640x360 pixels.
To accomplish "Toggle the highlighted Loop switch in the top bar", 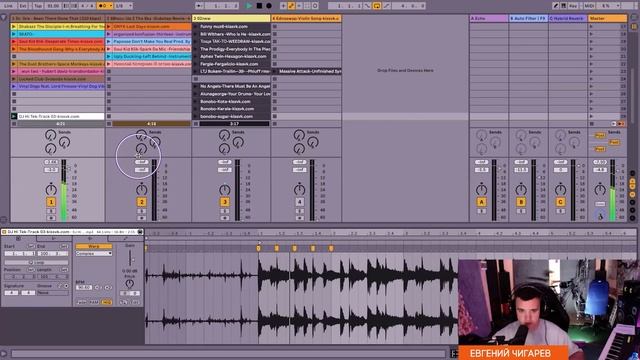I will click(377, 6).
